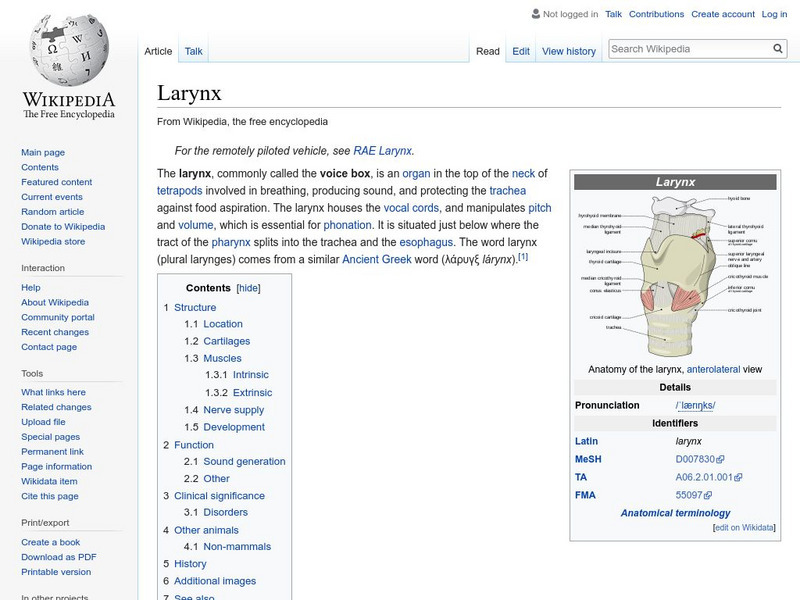Click Upload file link
The image size is (800, 600).
tap(43, 421)
